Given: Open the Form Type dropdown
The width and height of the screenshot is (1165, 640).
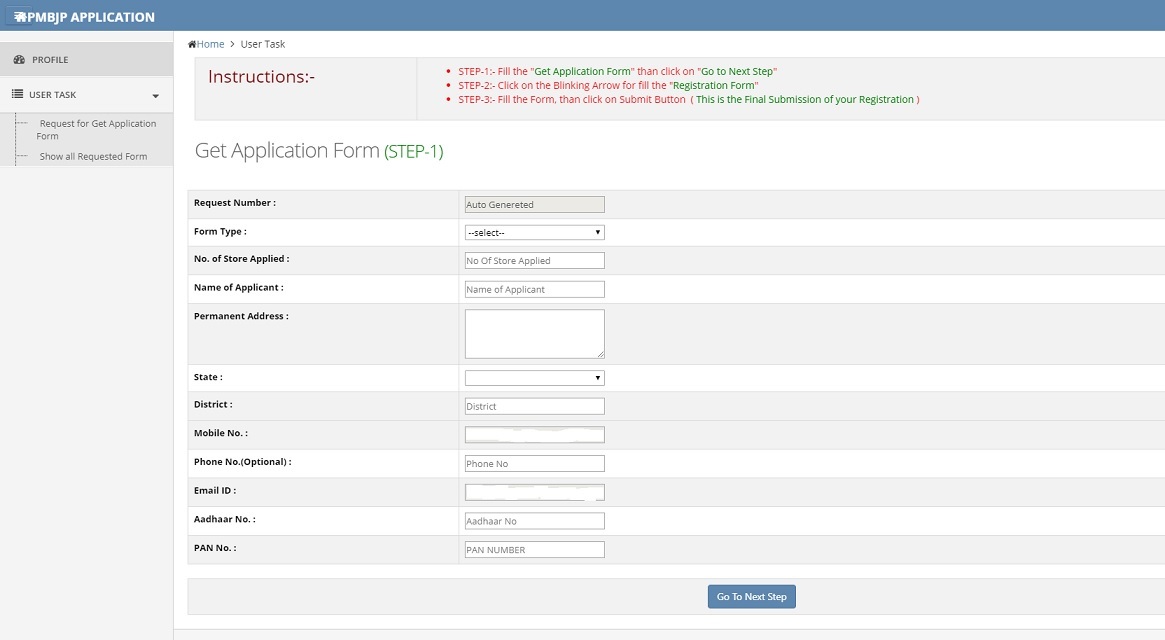Looking at the screenshot, I should point(534,231).
